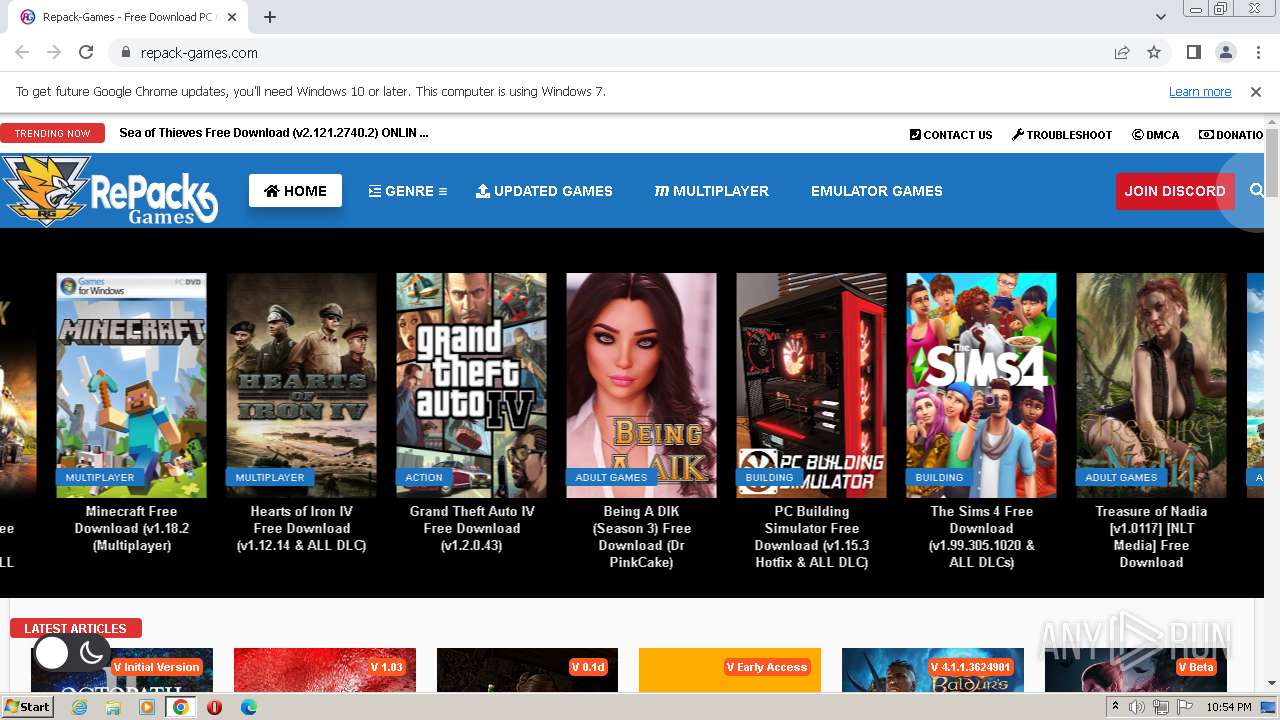Viewport: 1280px width, 720px height.
Task: Show hidden tray icons arrow
Action: point(1116,707)
